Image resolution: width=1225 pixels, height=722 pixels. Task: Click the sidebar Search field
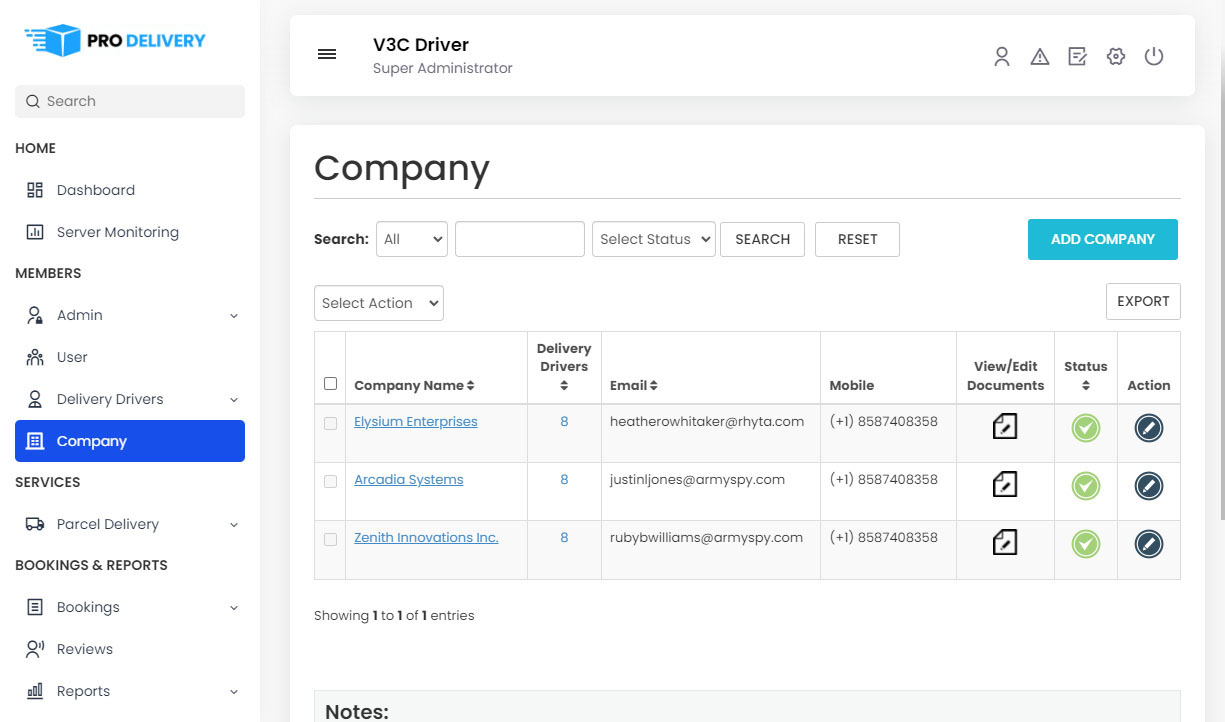[129, 101]
